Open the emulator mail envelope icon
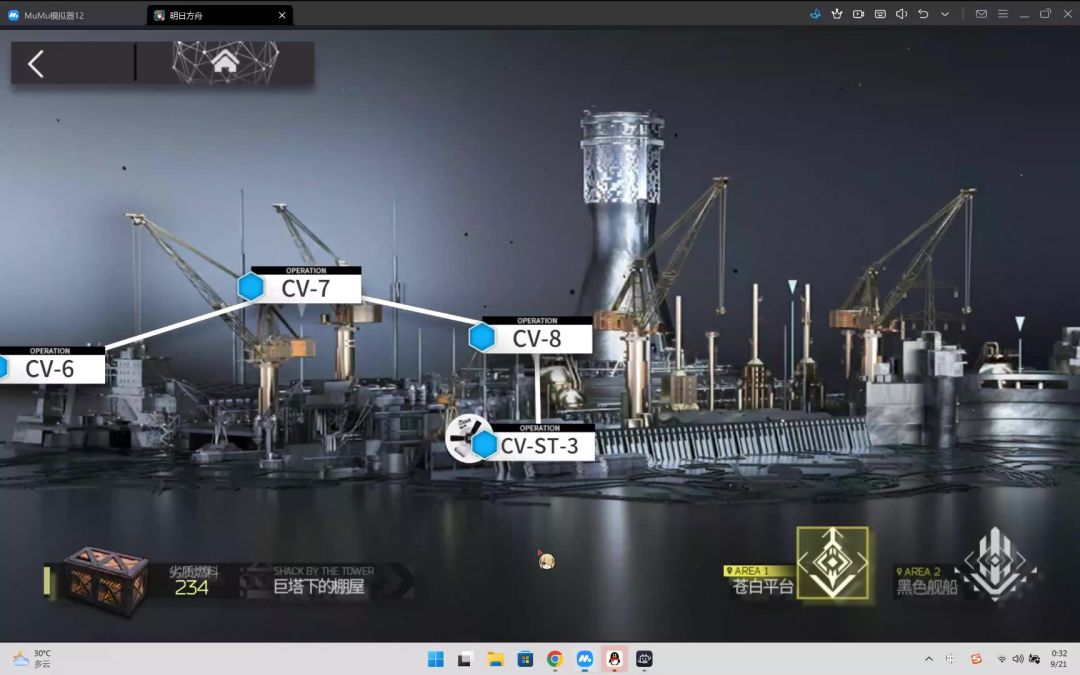 pos(982,14)
